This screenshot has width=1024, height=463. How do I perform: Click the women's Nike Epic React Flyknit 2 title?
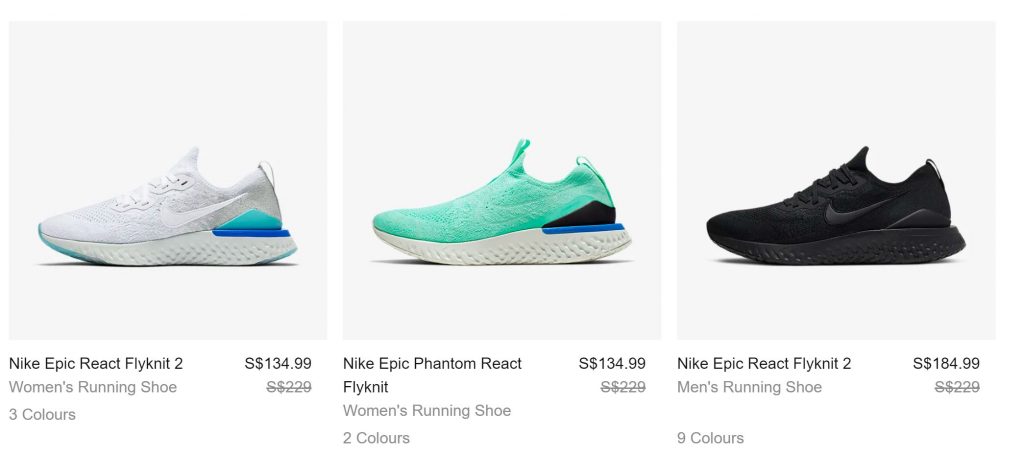[x=96, y=364]
